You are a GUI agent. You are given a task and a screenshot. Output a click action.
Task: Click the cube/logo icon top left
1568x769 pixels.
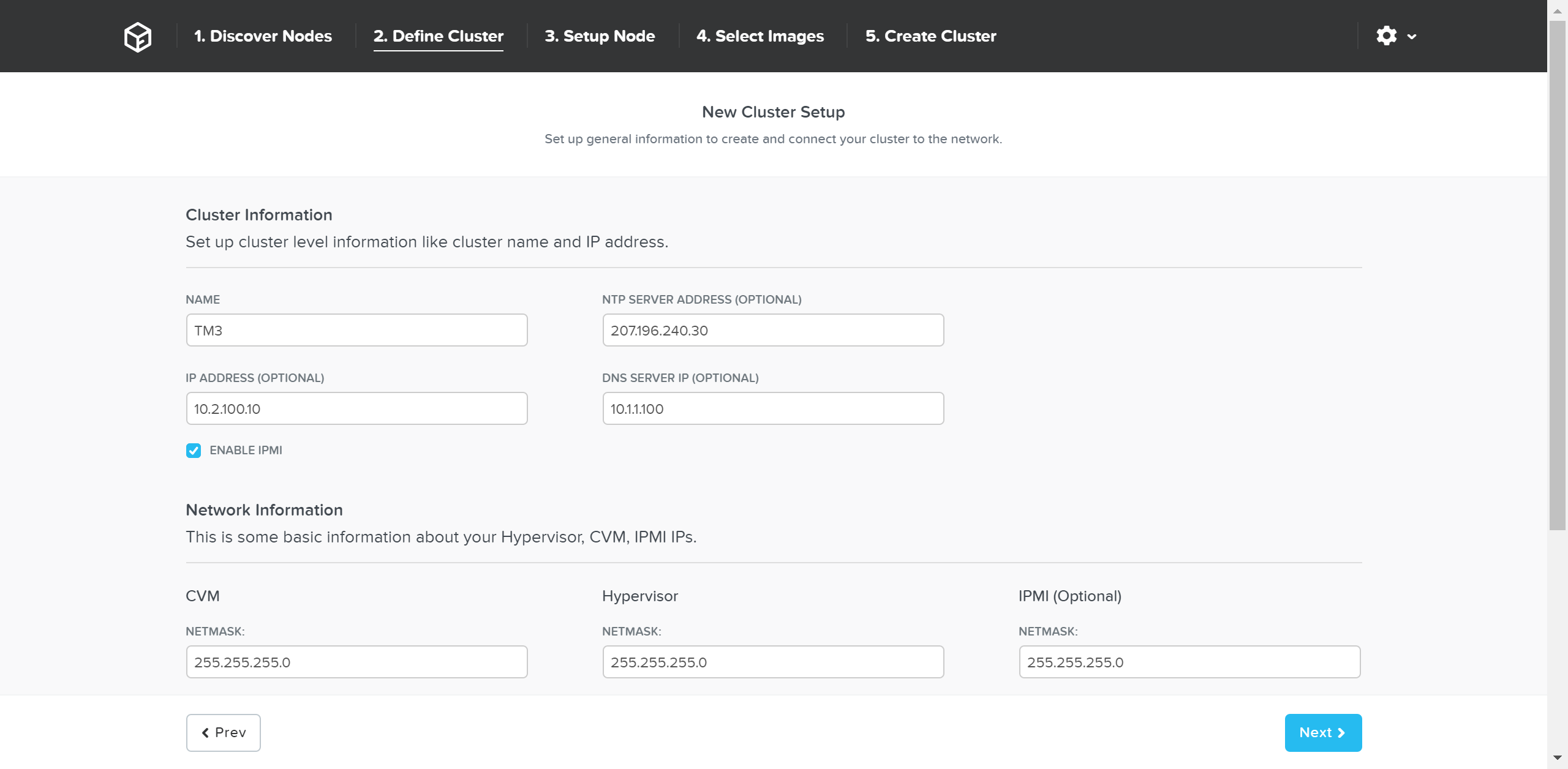[x=137, y=36]
